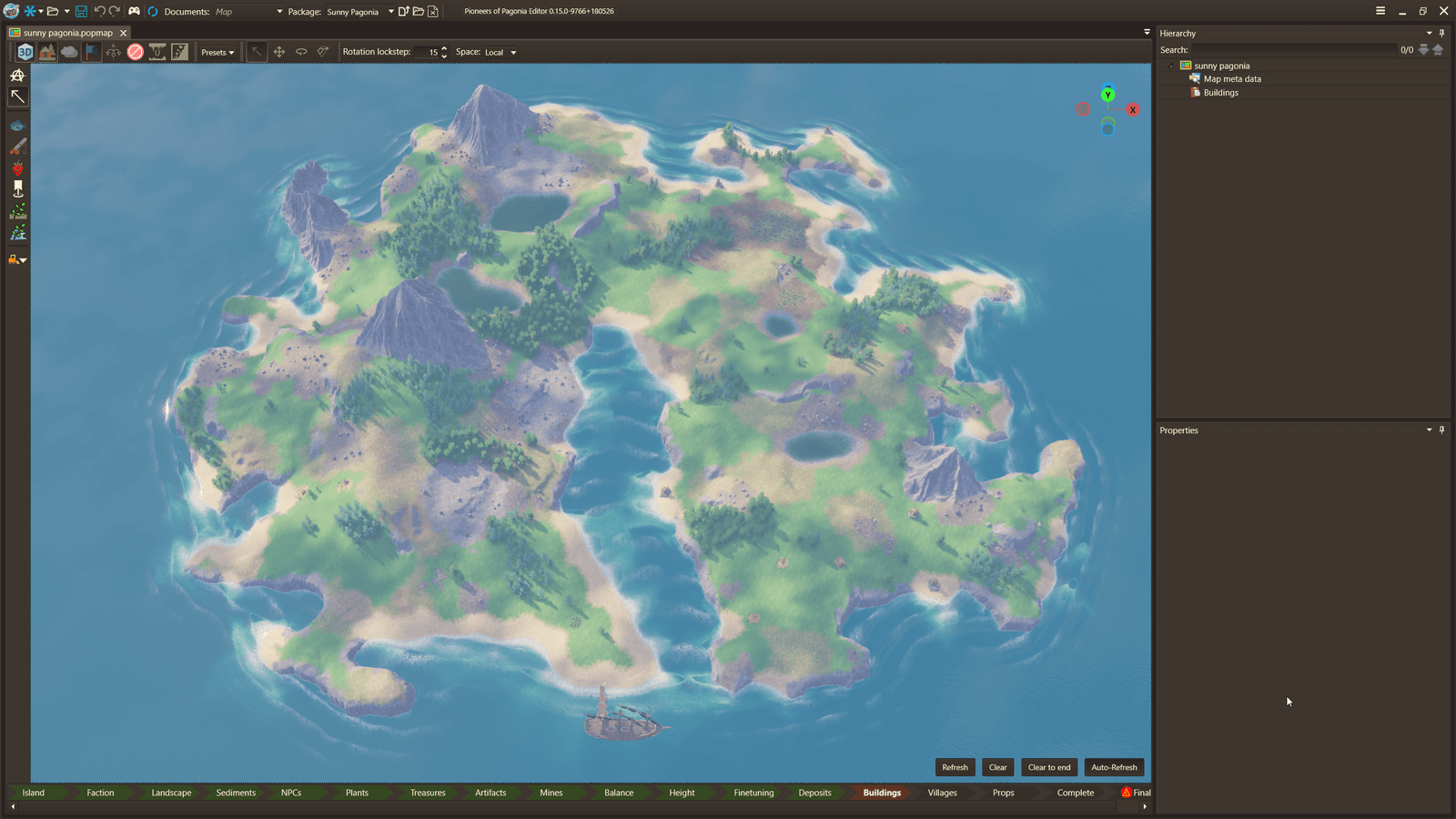
Task: Select the raspberry berry tool
Action: (x=17, y=168)
